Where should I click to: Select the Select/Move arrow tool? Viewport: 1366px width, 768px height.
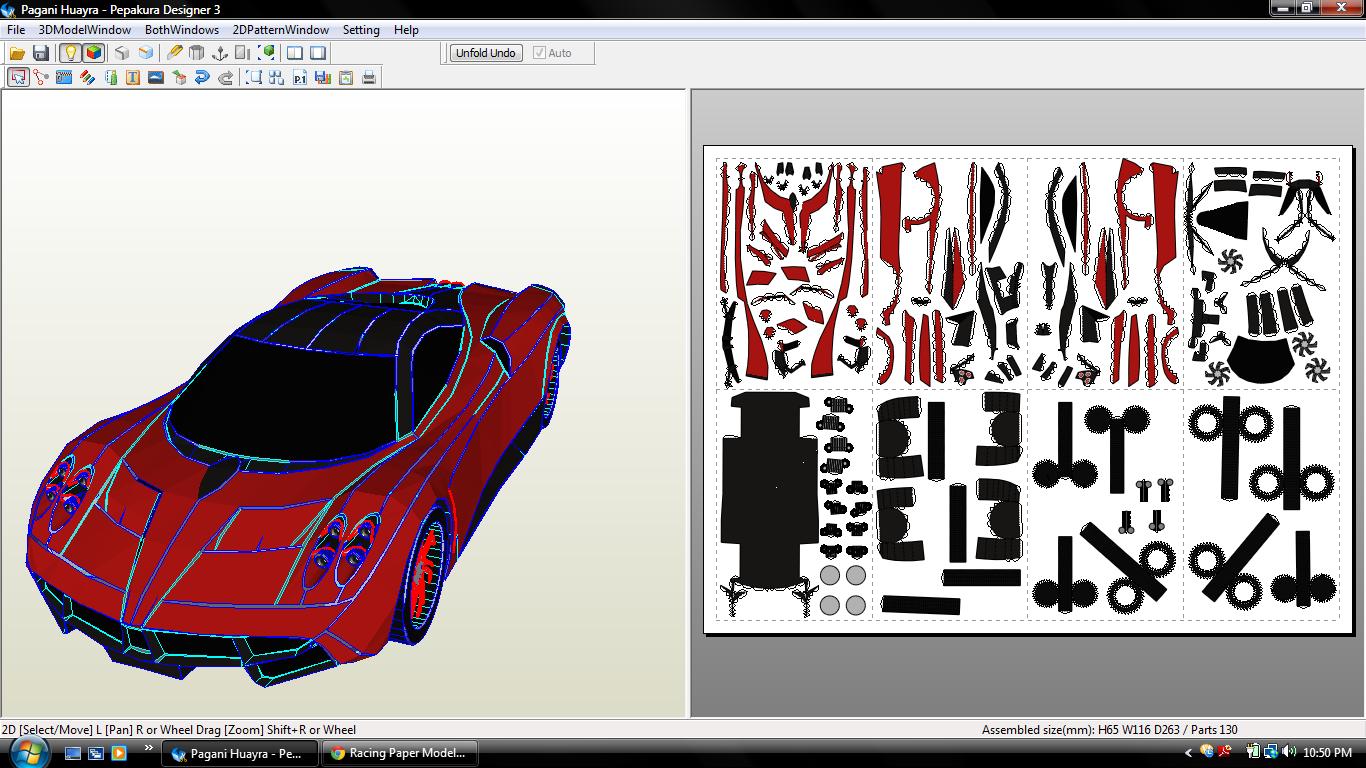[18, 77]
